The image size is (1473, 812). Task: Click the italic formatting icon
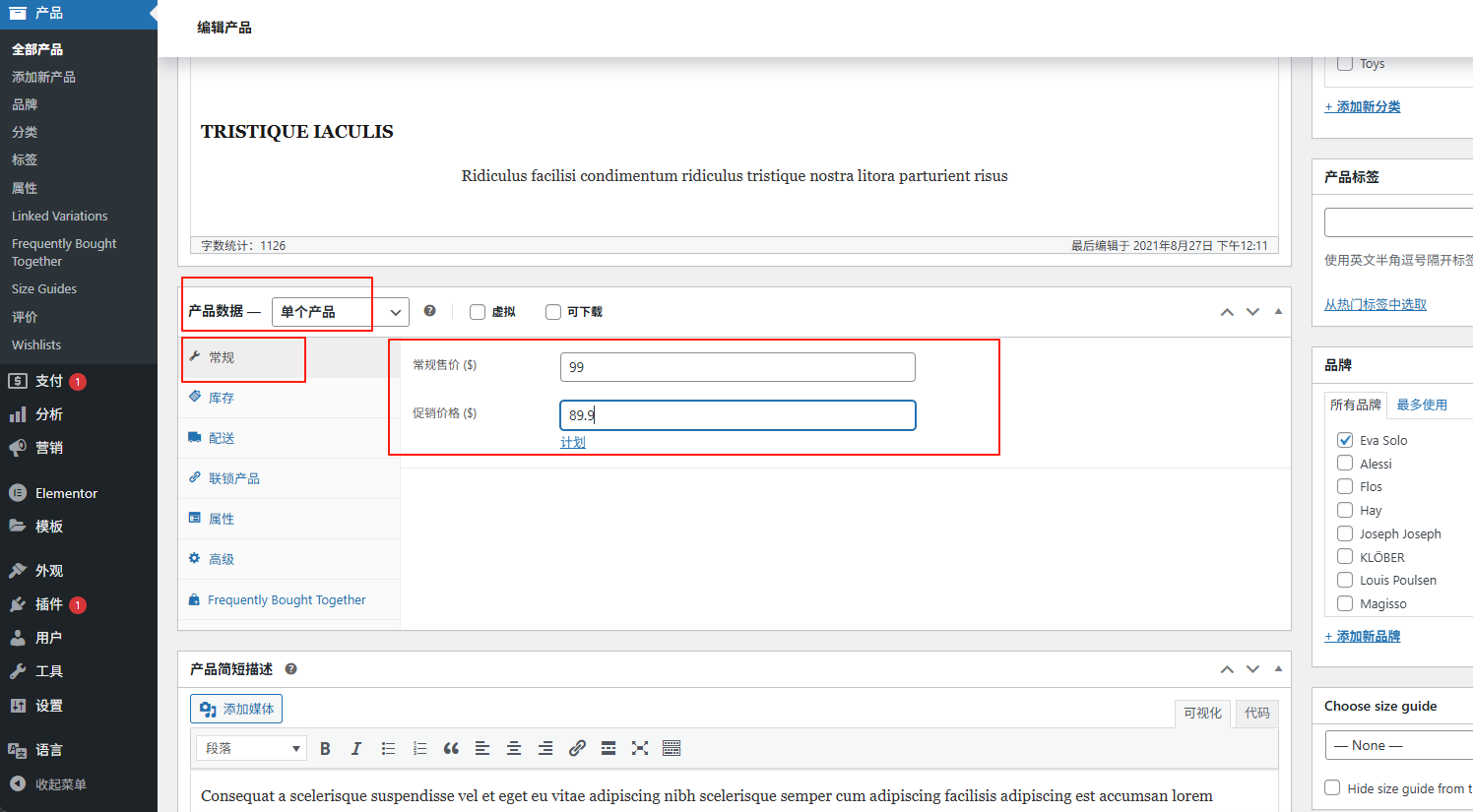point(356,748)
